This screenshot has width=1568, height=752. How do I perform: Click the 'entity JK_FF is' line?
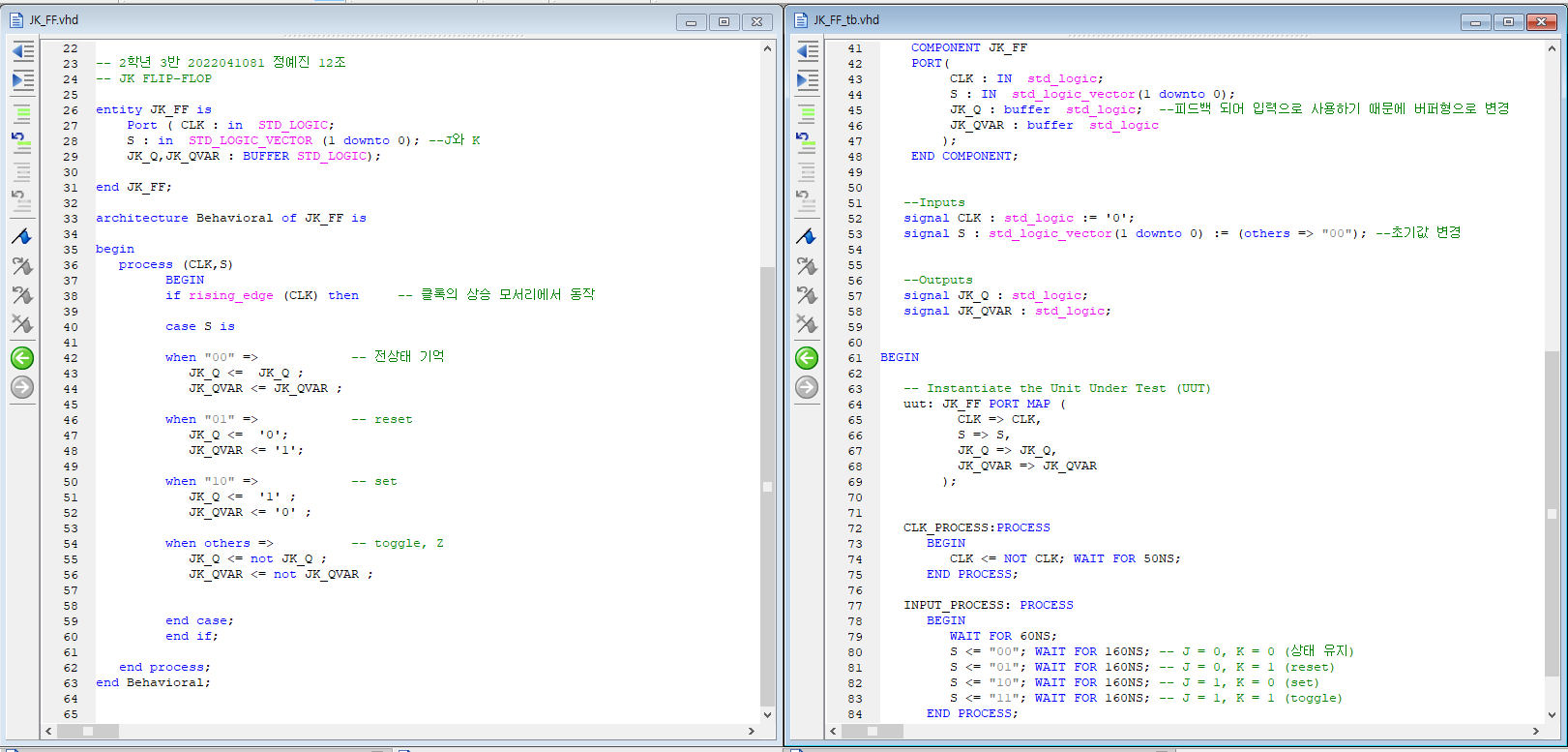153,110
